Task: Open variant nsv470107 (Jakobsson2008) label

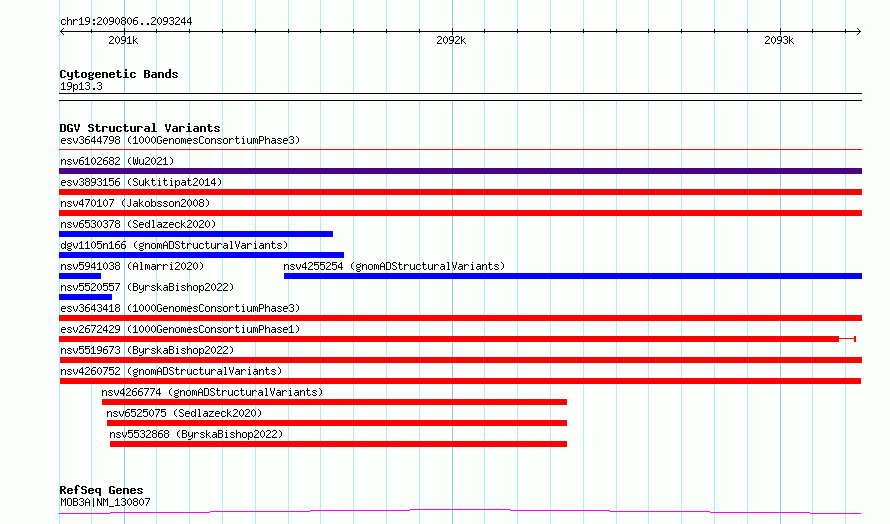Action: (135, 203)
